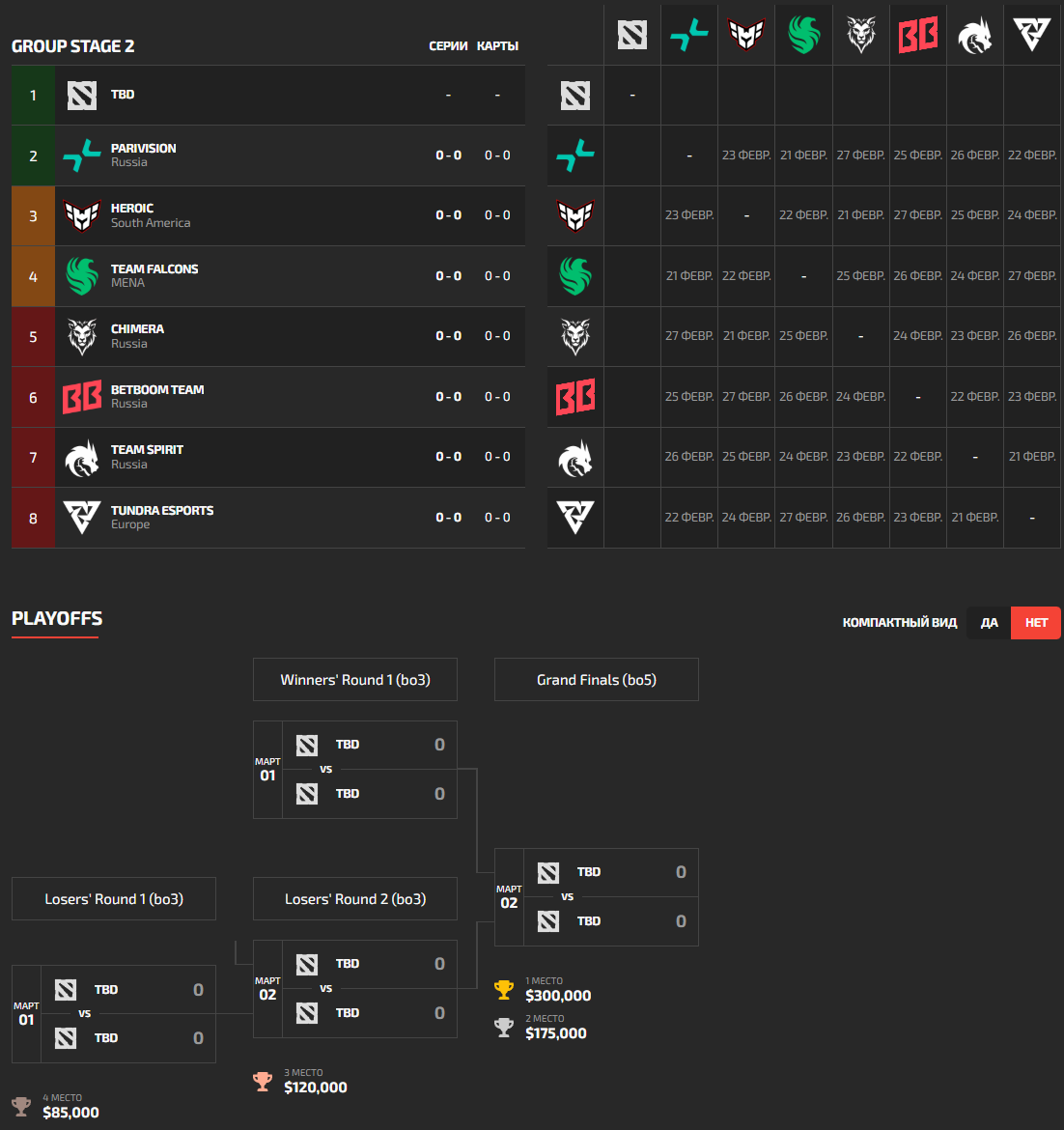Open Parivision vs Heroic 23 ФЕВР. match cell
Screen dimensions: 1064x1130
[x=746, y=155]
